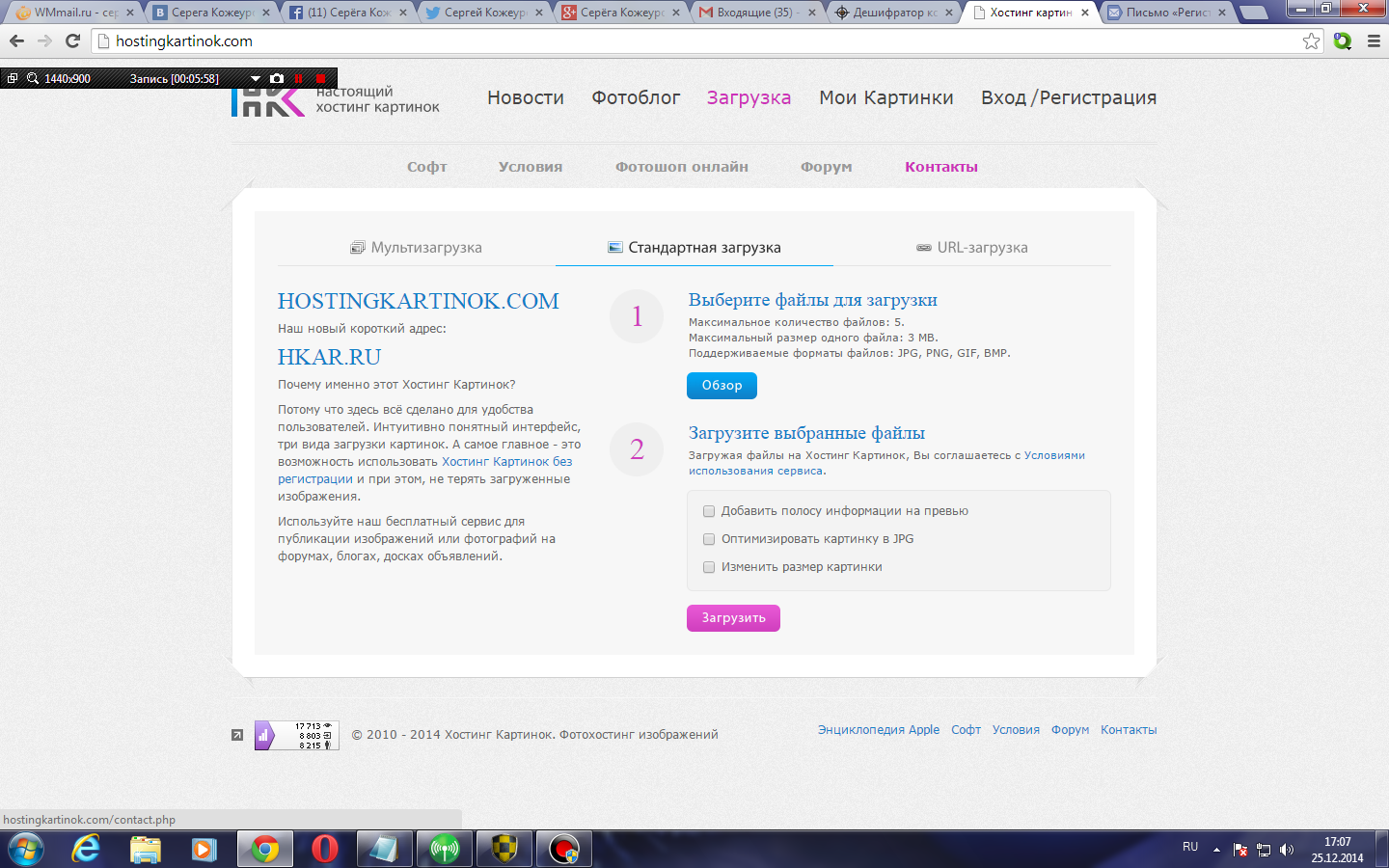Switch to the URL-загрузка tab

(x=972, y=248)
